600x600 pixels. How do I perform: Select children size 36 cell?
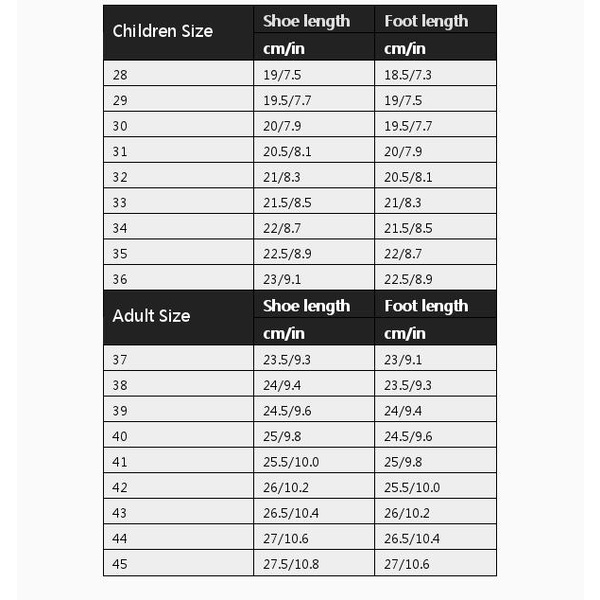(178, 277)
